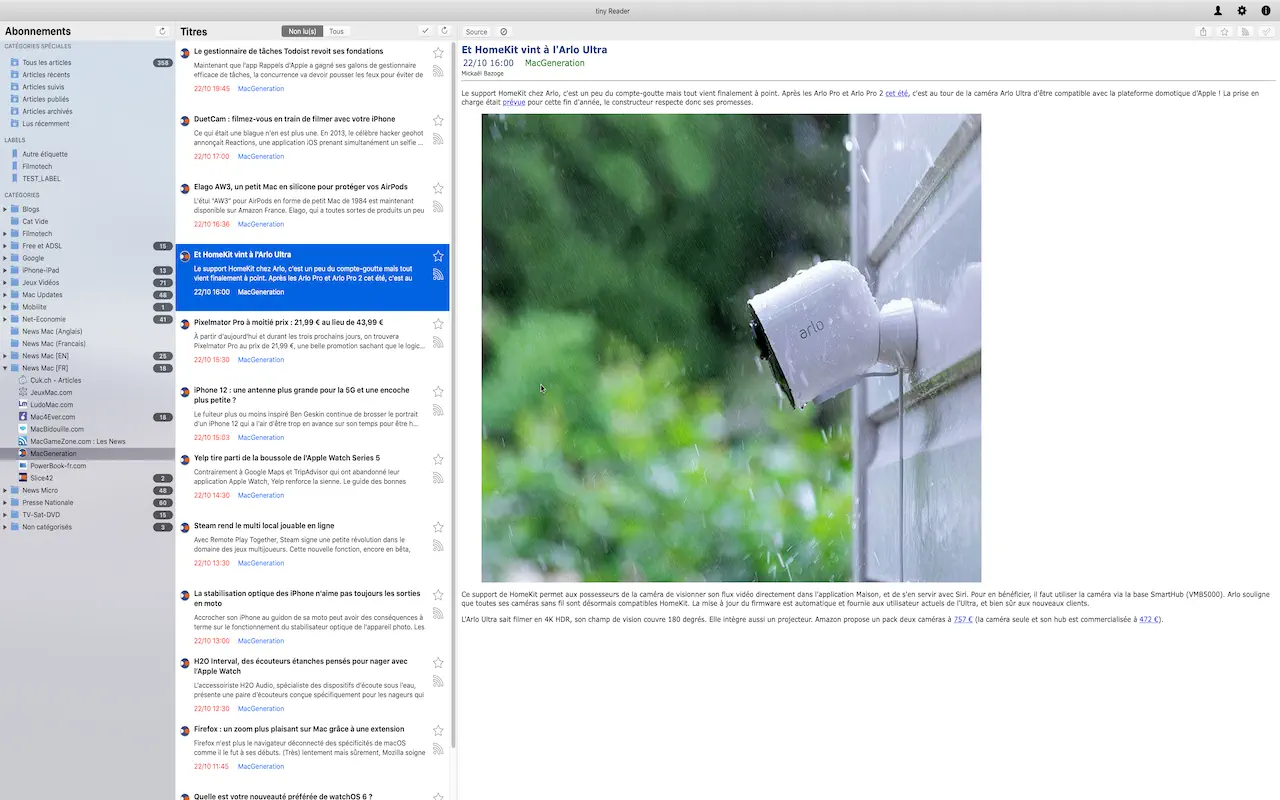Click the MacGeneration link under the article title

point(554,62)
